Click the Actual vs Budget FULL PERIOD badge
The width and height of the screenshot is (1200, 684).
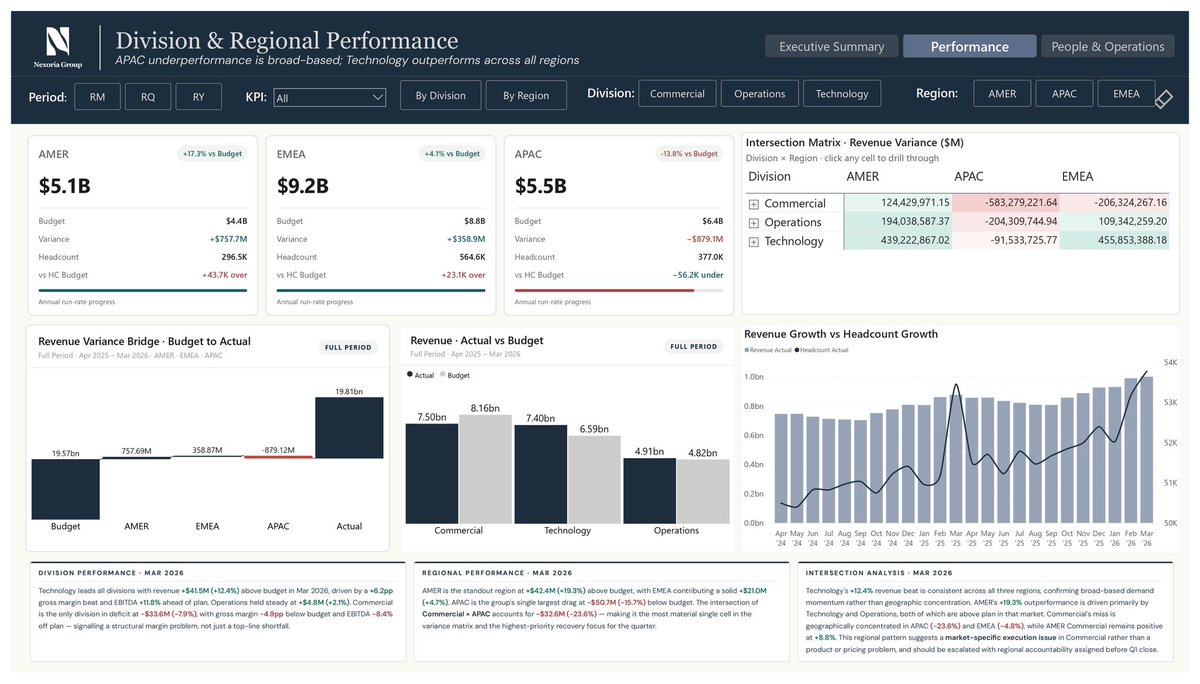point(692,347)
